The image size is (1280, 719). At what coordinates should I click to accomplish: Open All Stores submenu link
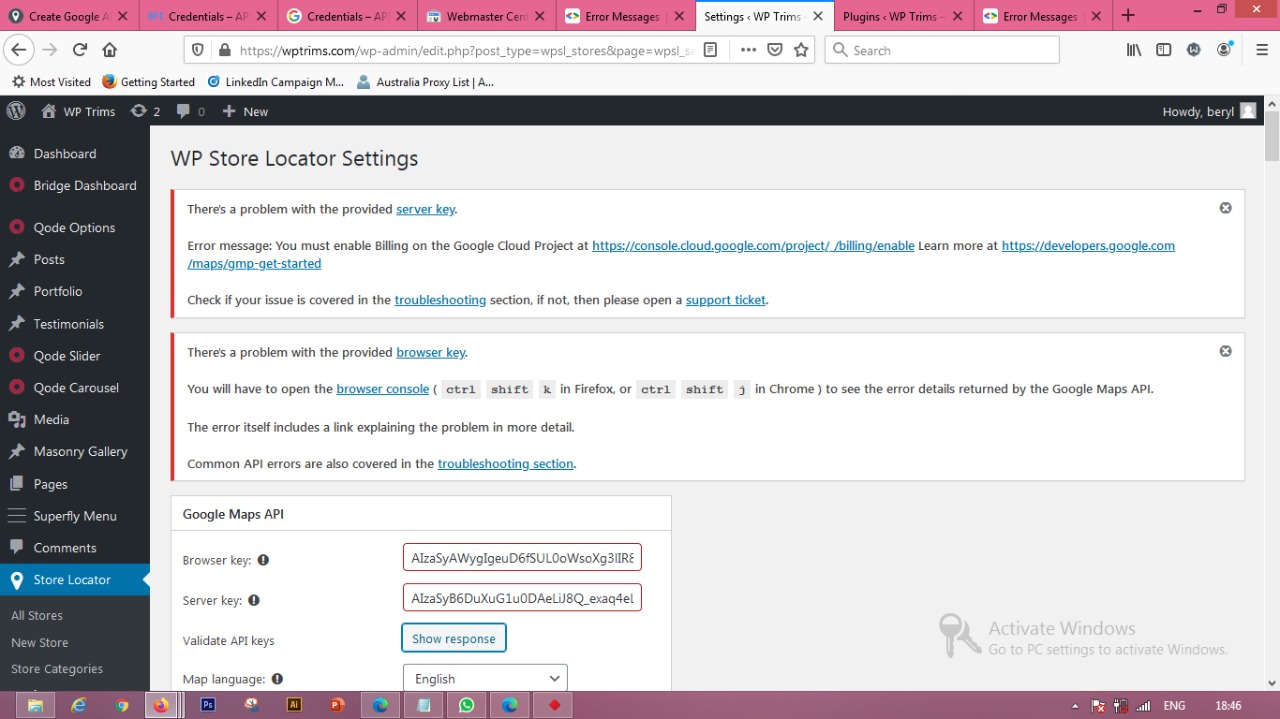(37, 615)
